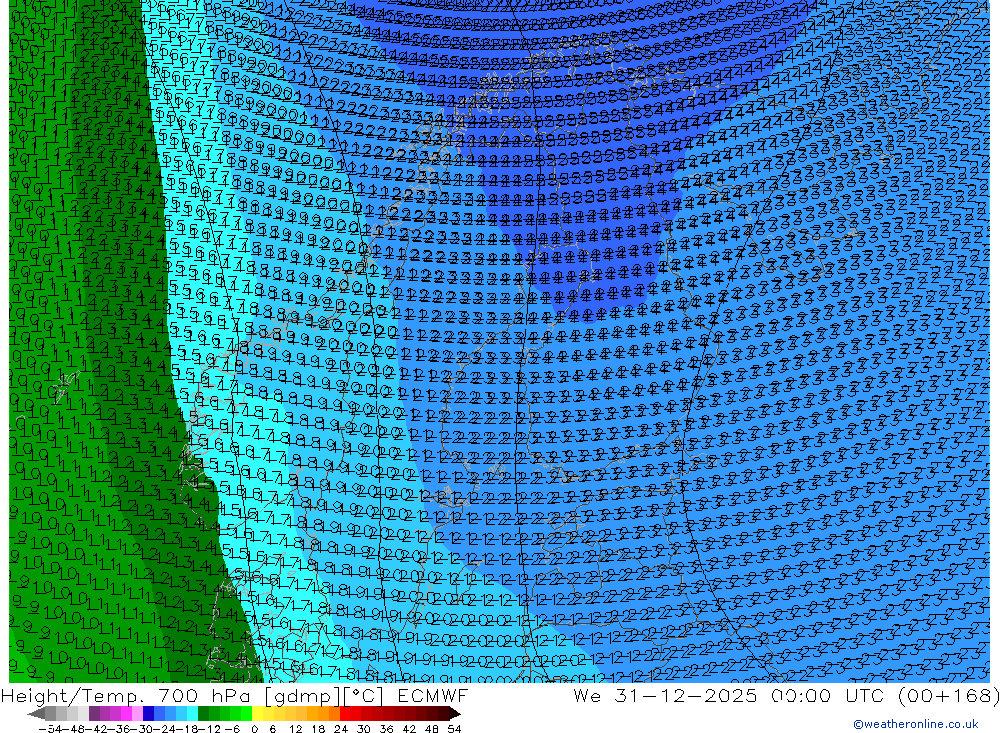This screenshot has width=1000, height=733.
Task: Click the "[°C]" unit label
Action: point(363,696)
